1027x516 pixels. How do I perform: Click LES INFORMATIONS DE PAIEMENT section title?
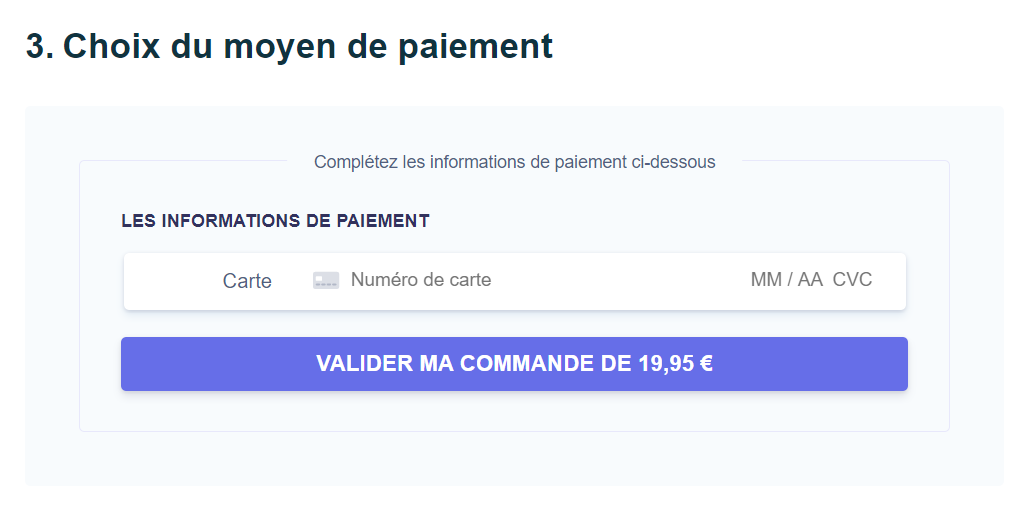pos(275,221)
